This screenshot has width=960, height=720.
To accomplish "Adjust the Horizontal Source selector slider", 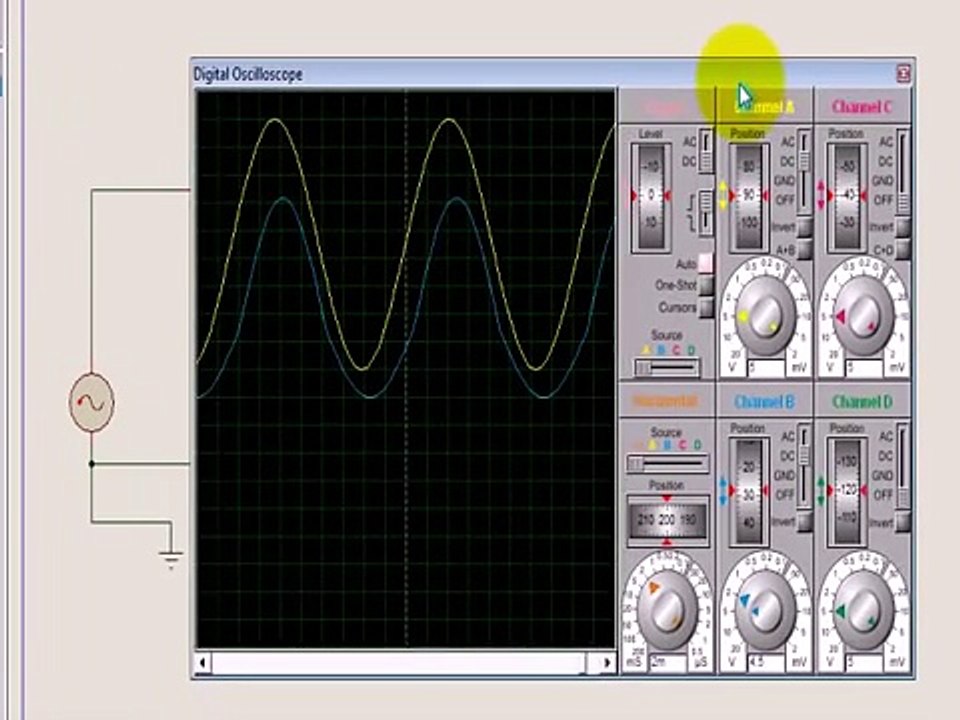I will [x=666, y=464].
